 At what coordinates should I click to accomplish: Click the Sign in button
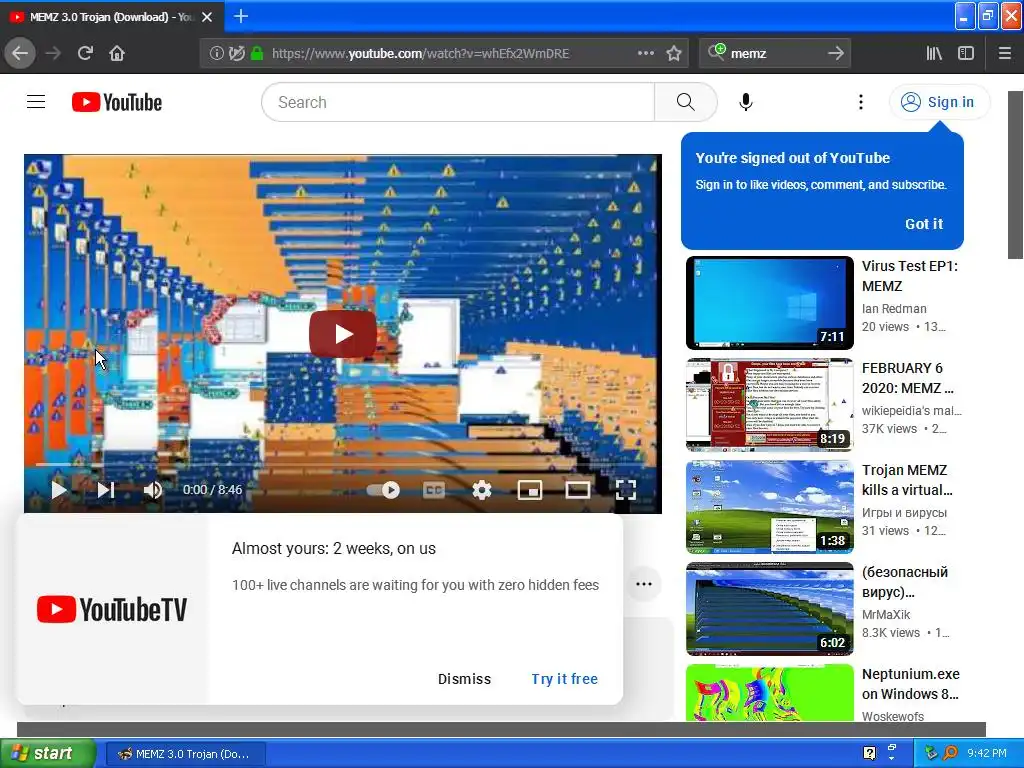tap(939, 102)
